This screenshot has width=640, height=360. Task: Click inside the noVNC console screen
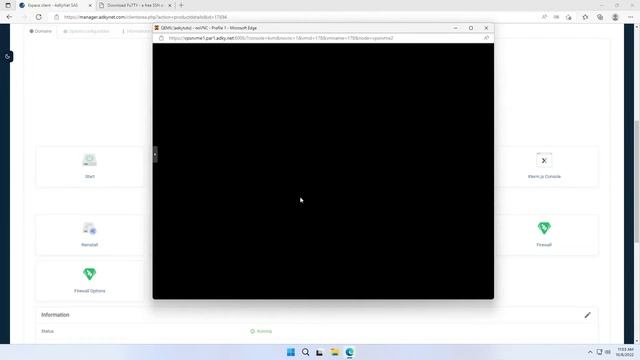(x=323, y=171)
